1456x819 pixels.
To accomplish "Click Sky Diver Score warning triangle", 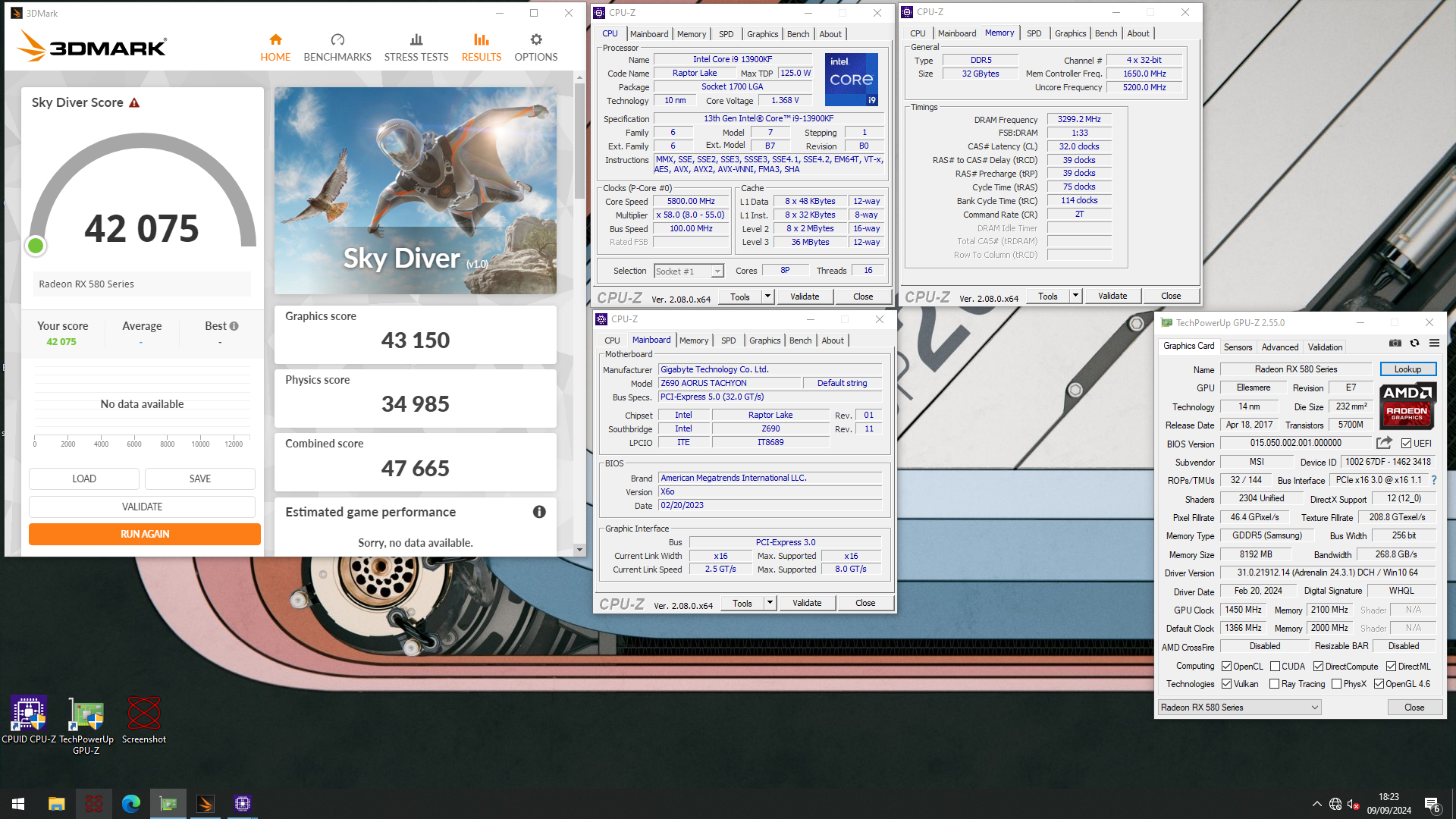I will [x=134, y=103].
